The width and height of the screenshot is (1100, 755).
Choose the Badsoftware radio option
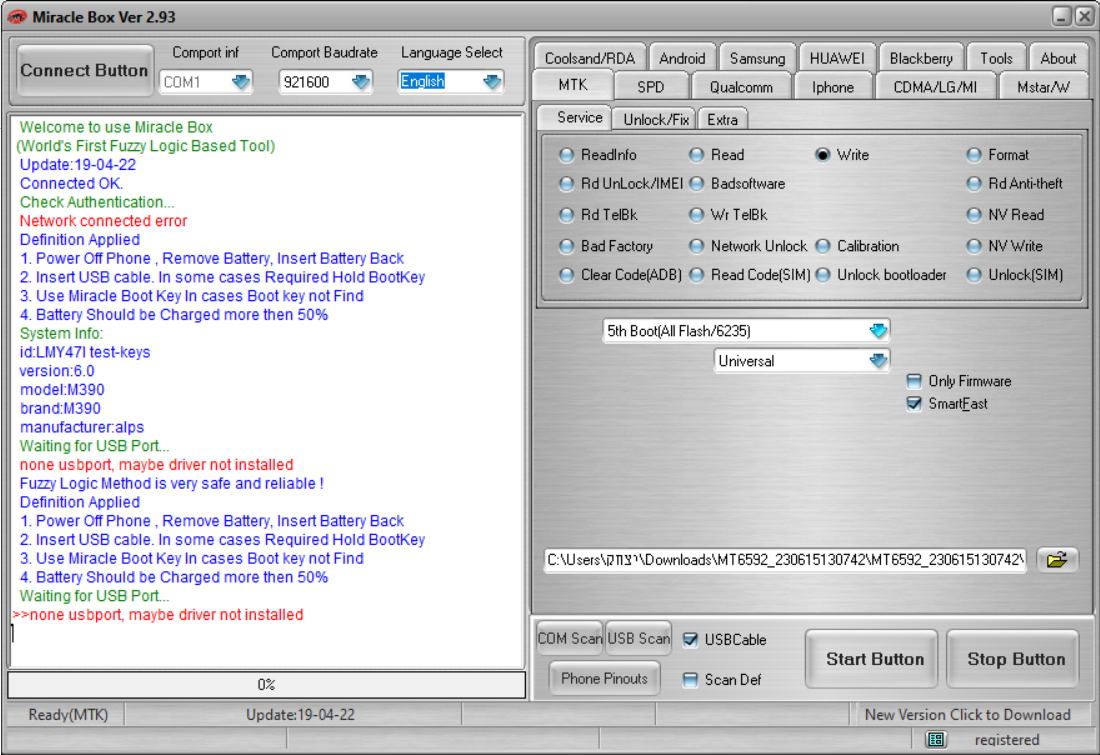(696, 184)
